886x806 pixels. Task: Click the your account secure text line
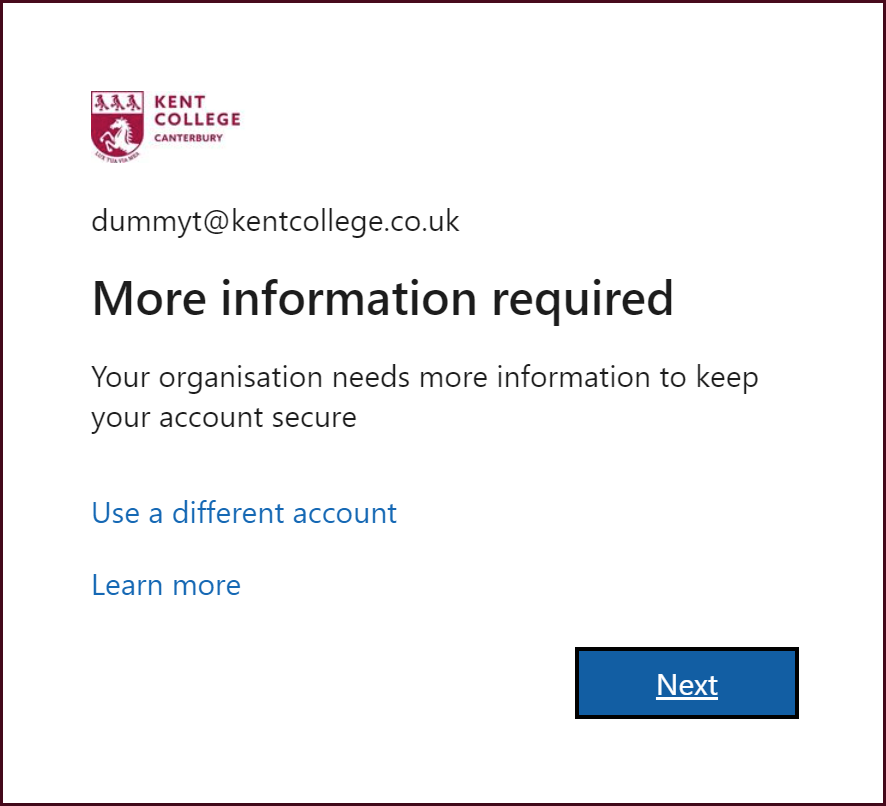[x=224, y=419]
